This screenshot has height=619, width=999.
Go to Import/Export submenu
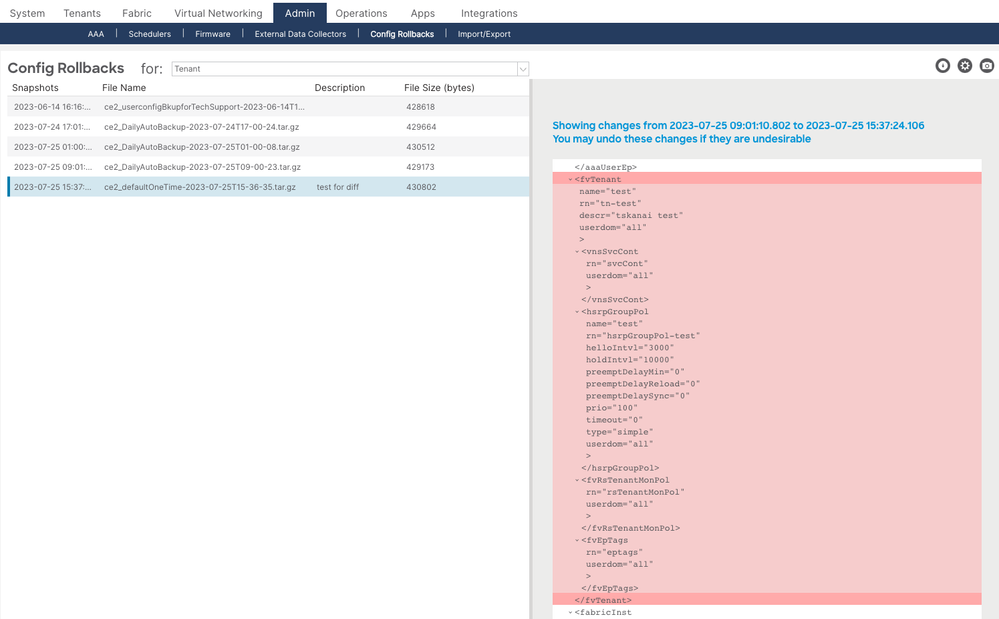pyautogui.click(x=484, y=34)
